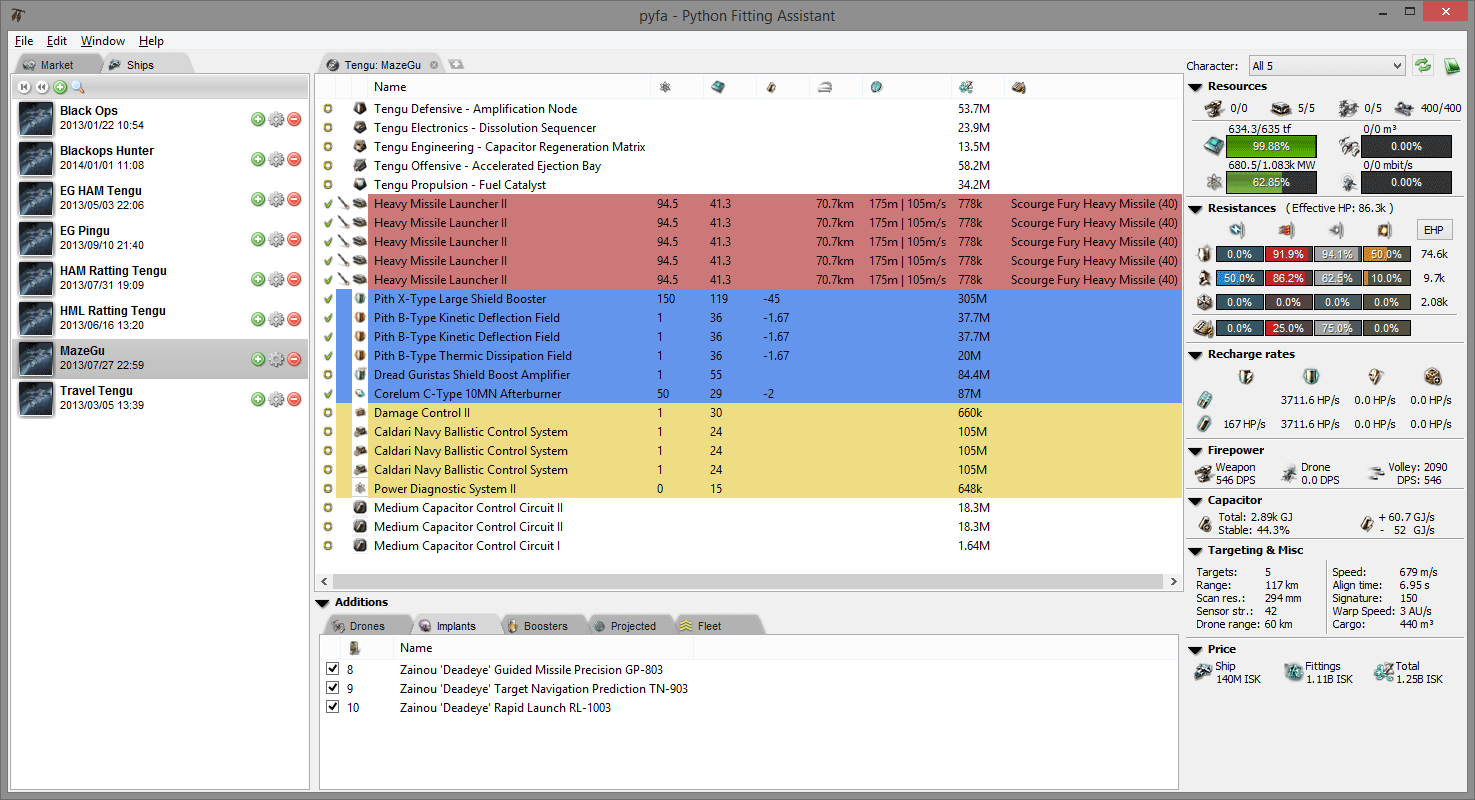Delete the HAM Ratting Tengu fit

[x=294, y=279]
